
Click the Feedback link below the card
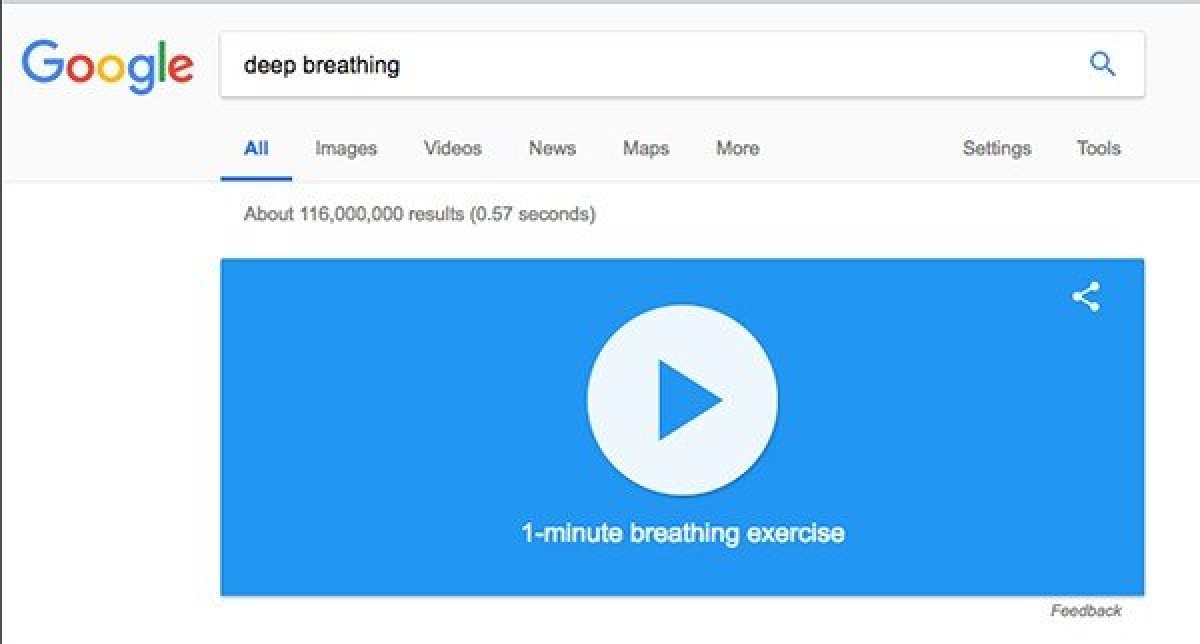click(1086, 610)
